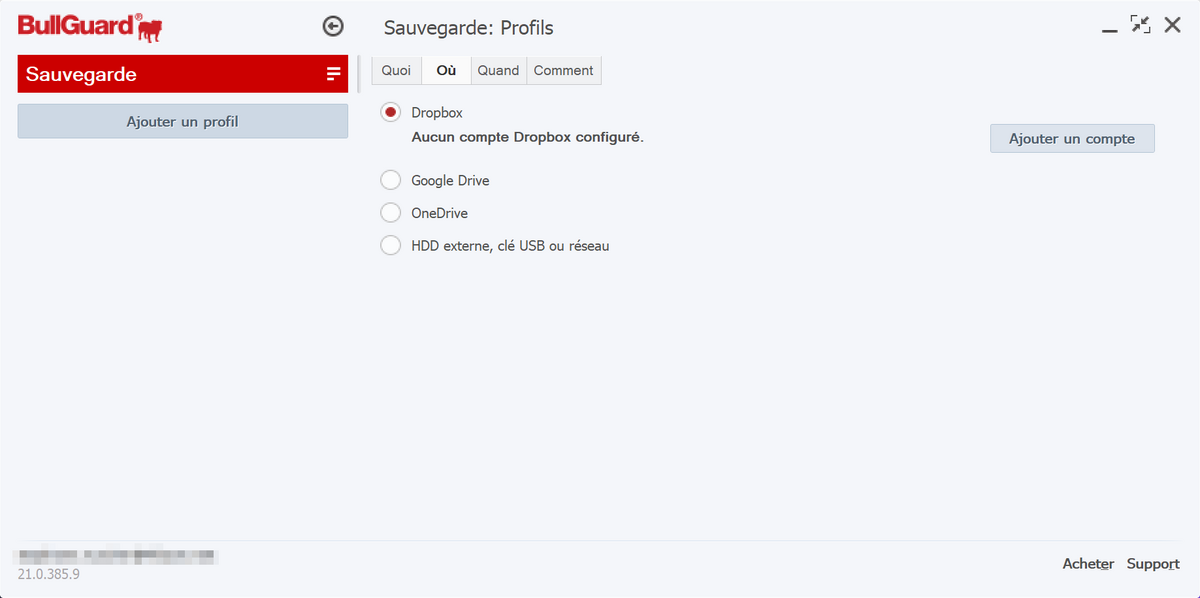Click the Ajouter un profil button
The height and width of the screenshot is (598, 1200).
[x=183, y=121]
